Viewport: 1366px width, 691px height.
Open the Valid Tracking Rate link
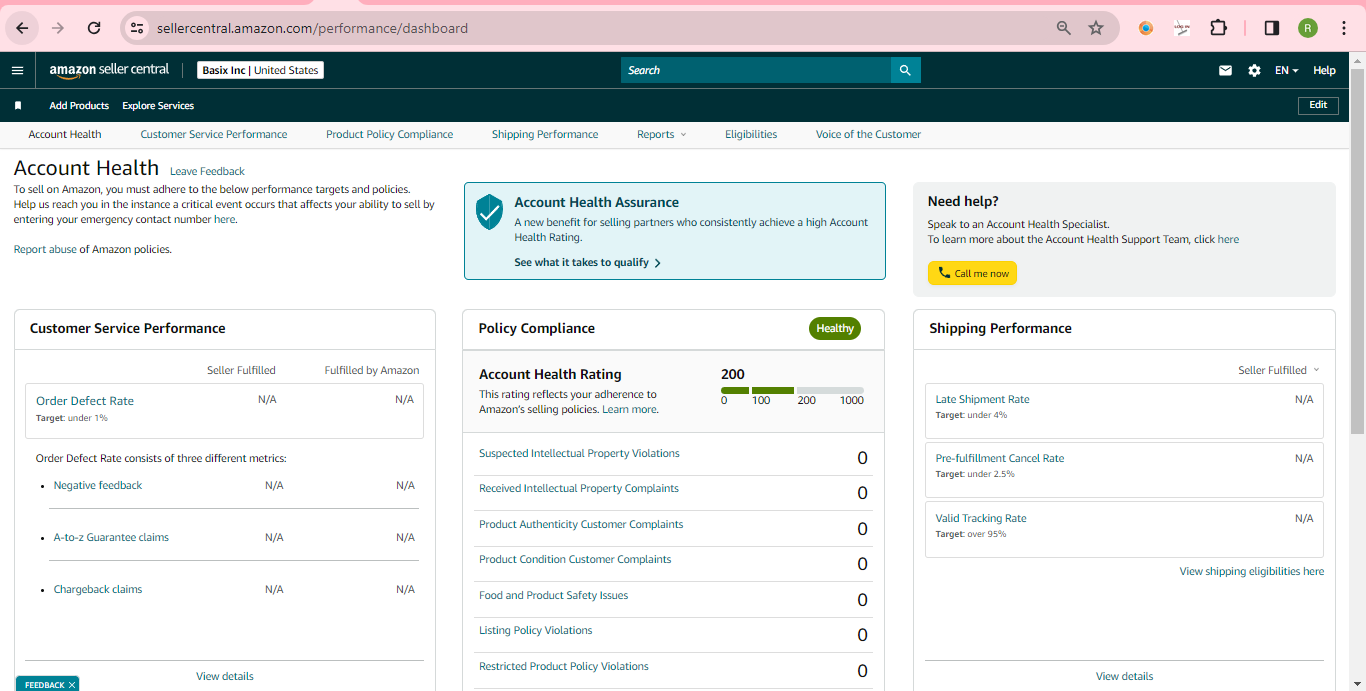coord(981,518)
